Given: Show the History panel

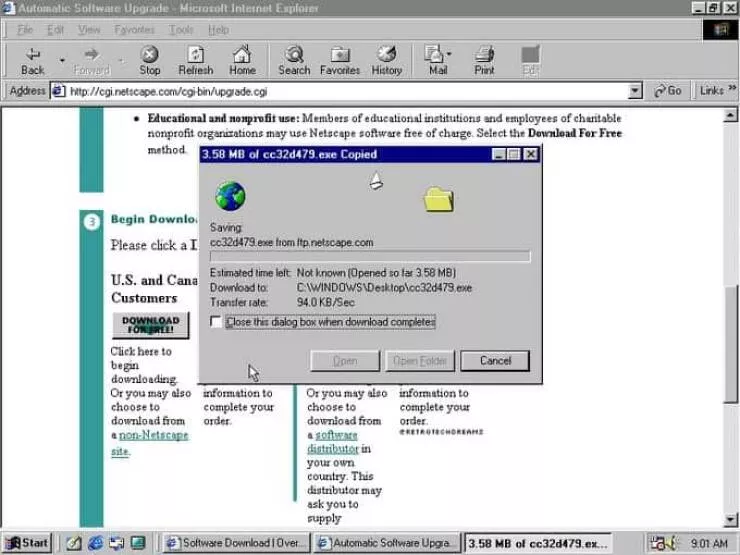Looking at the screenshot, I should click(386, 60).
